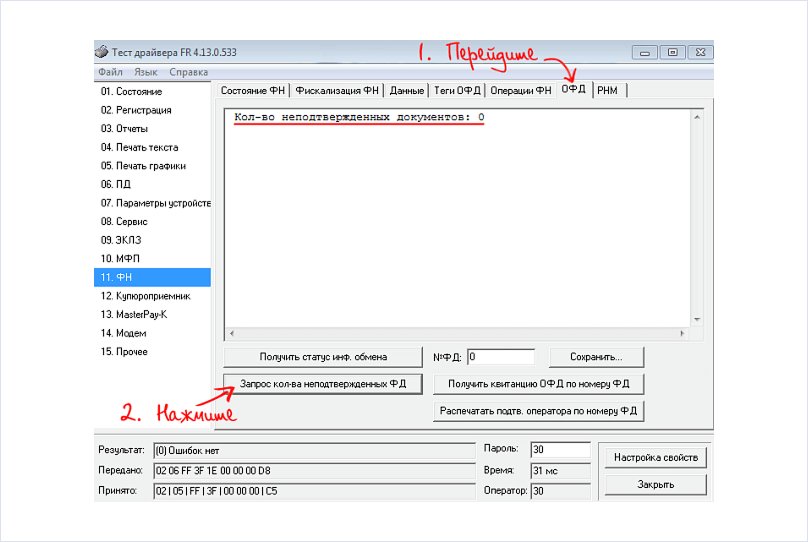Select 01. Состояние in the sidebar list

[x=131, y=92]
